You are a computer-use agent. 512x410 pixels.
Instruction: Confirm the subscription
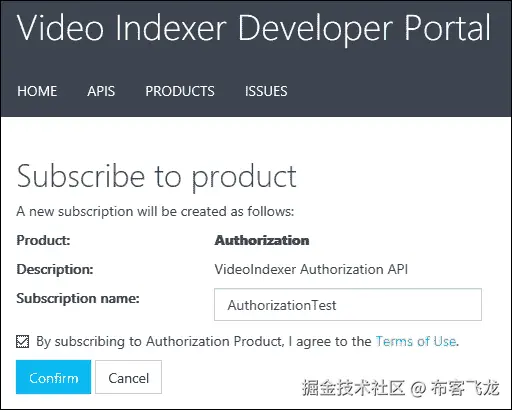tap(53, 377)
